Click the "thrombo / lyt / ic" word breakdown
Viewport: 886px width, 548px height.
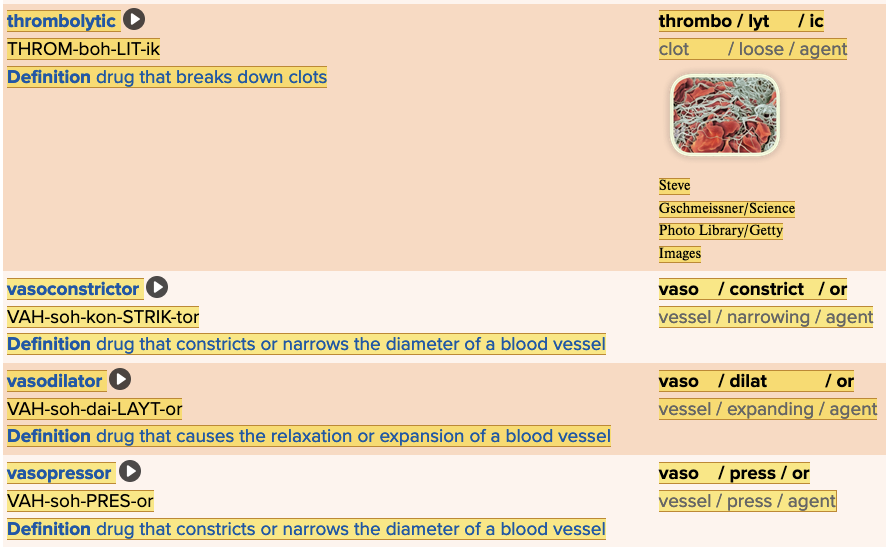(741, 21)
